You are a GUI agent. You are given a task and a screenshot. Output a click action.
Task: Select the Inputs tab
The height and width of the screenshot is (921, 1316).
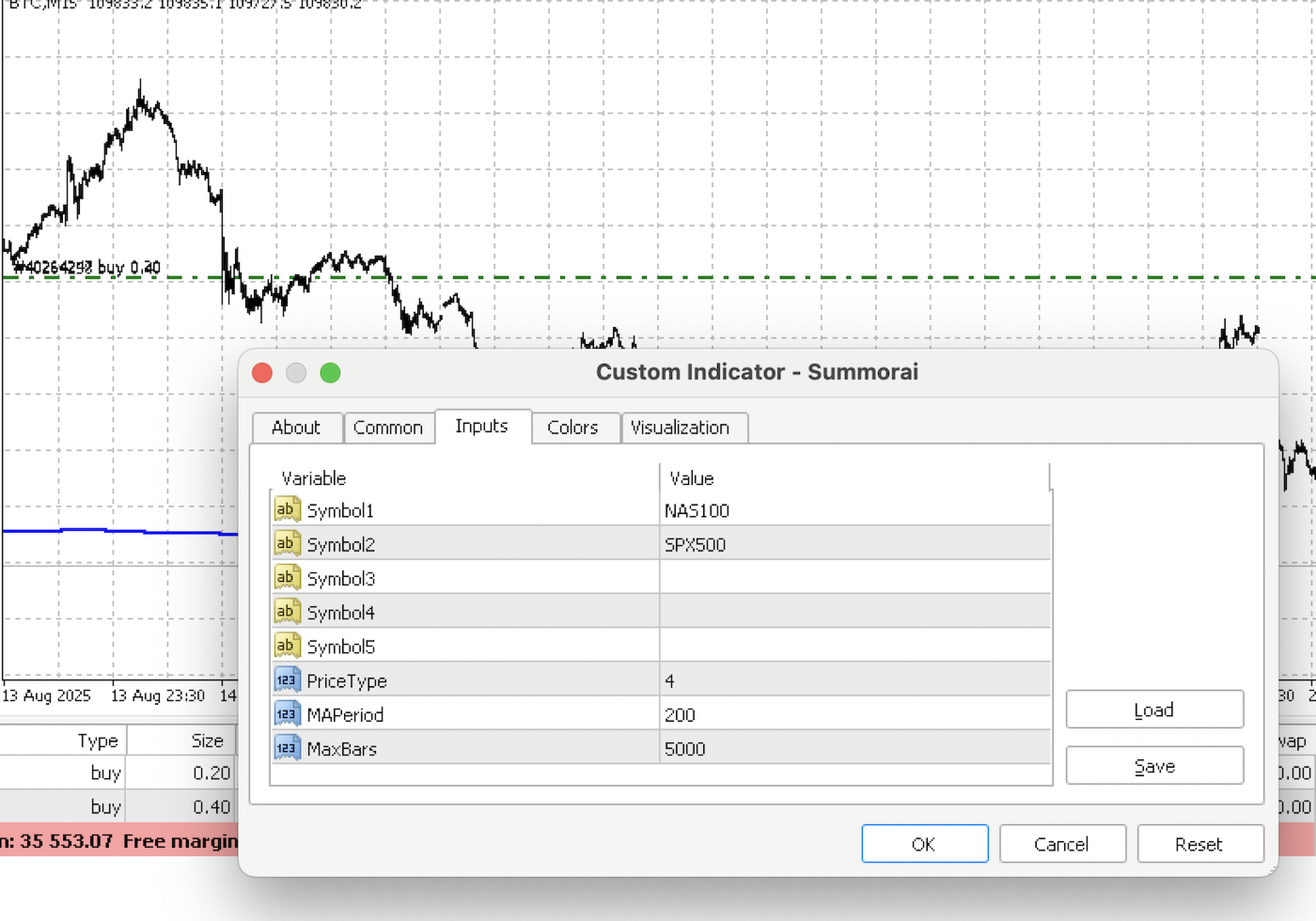pos(482,426)
